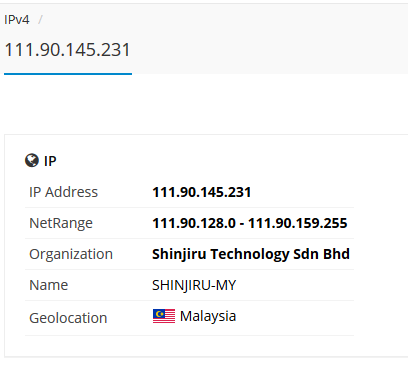Click the IP Address row label
The width and height of the screenshot is (408, 370).
tap(64, 192)
